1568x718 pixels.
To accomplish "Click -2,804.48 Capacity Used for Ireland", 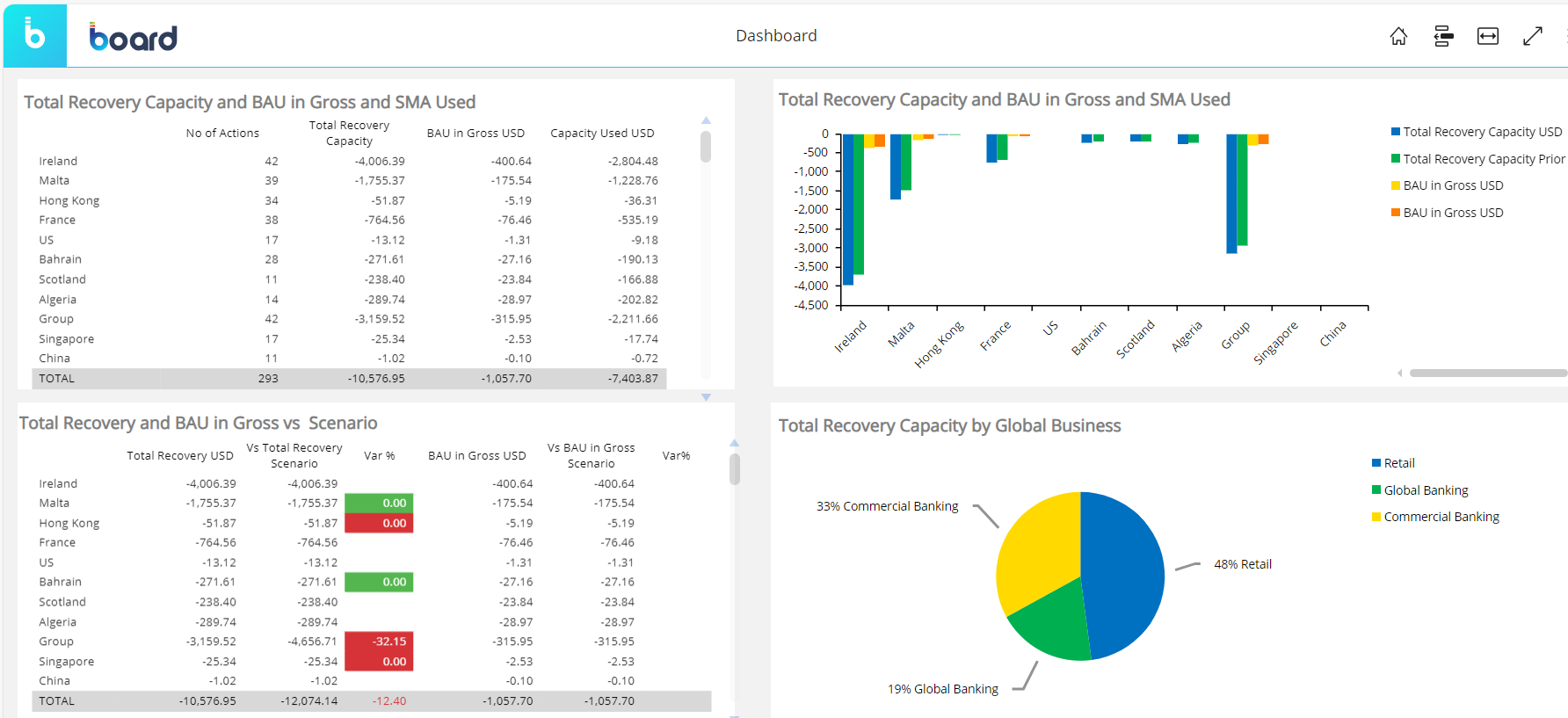I will pyautogui.click(x=633, y=161).
